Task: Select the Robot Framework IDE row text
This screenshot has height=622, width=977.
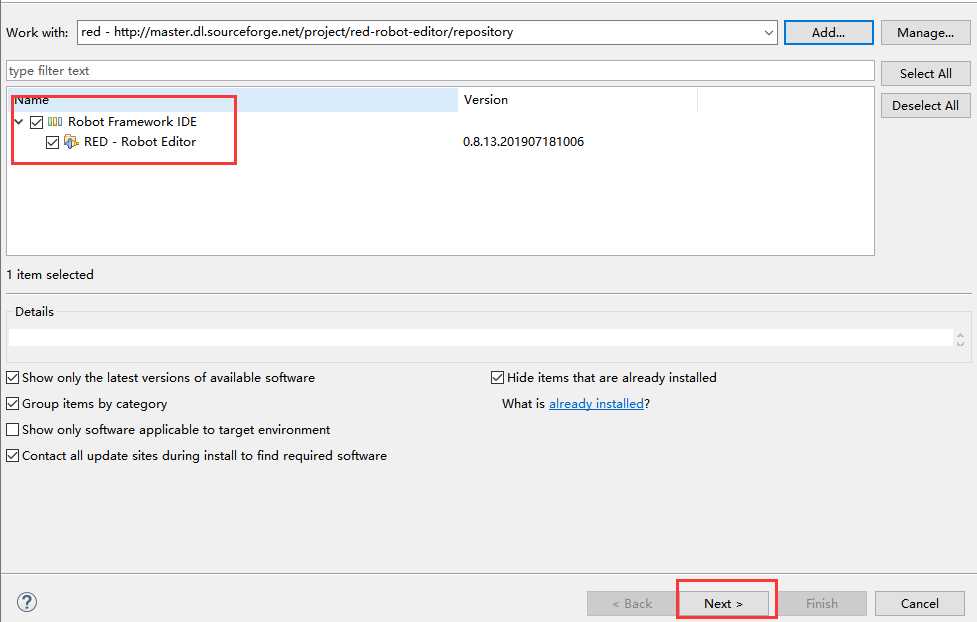Action: [132, 122]
